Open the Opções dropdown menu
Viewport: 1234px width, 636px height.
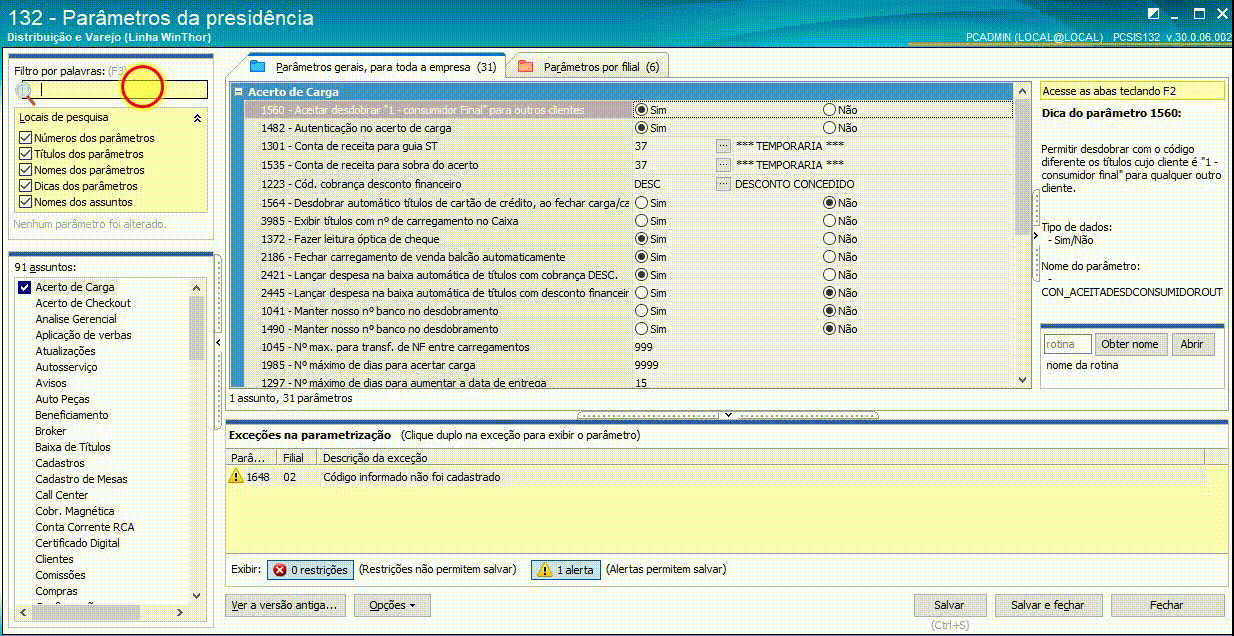[x=392, y=605]
